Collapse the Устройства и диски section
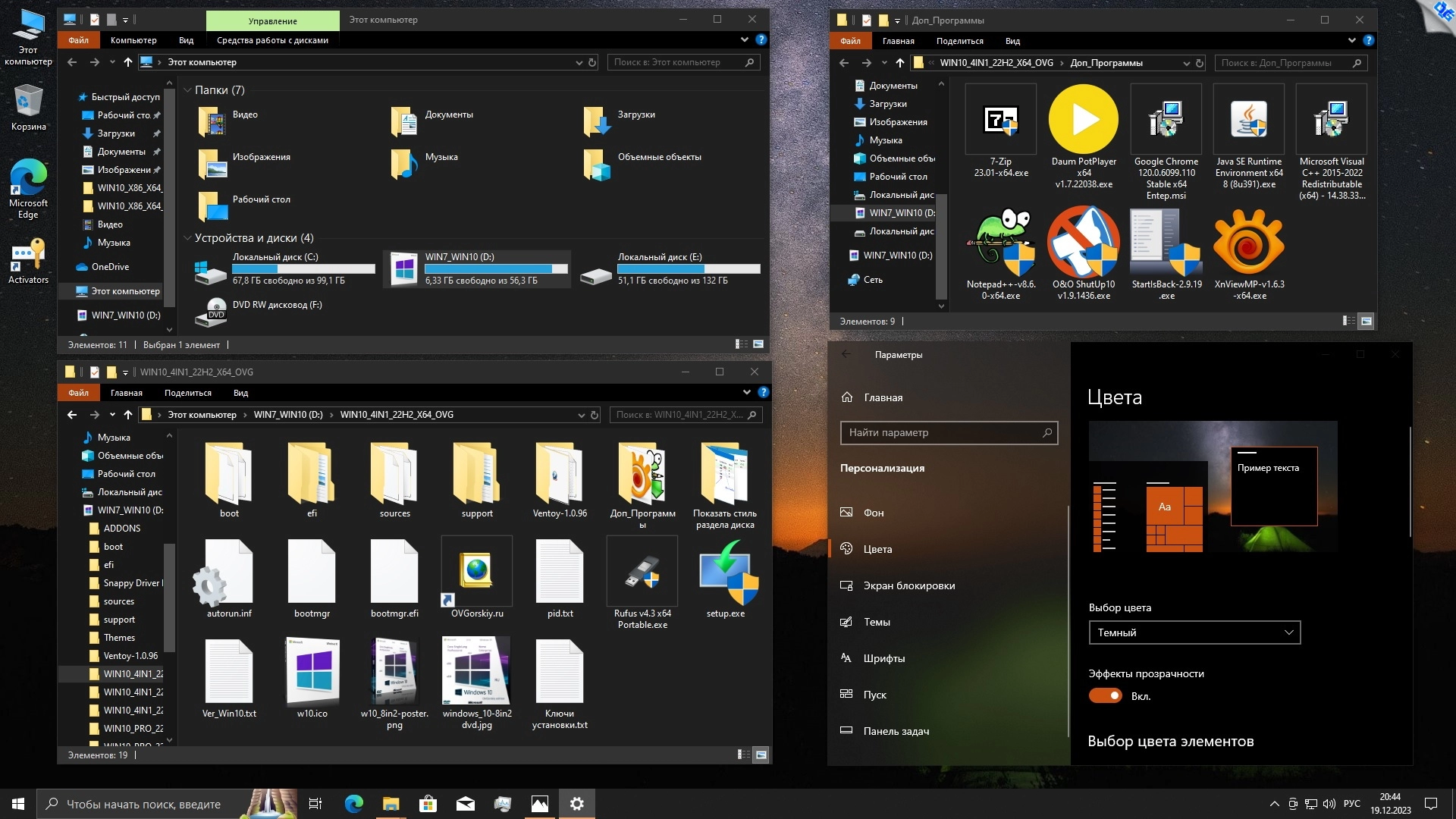Viewport: 1456px width, 819px height. pos(187,238)
